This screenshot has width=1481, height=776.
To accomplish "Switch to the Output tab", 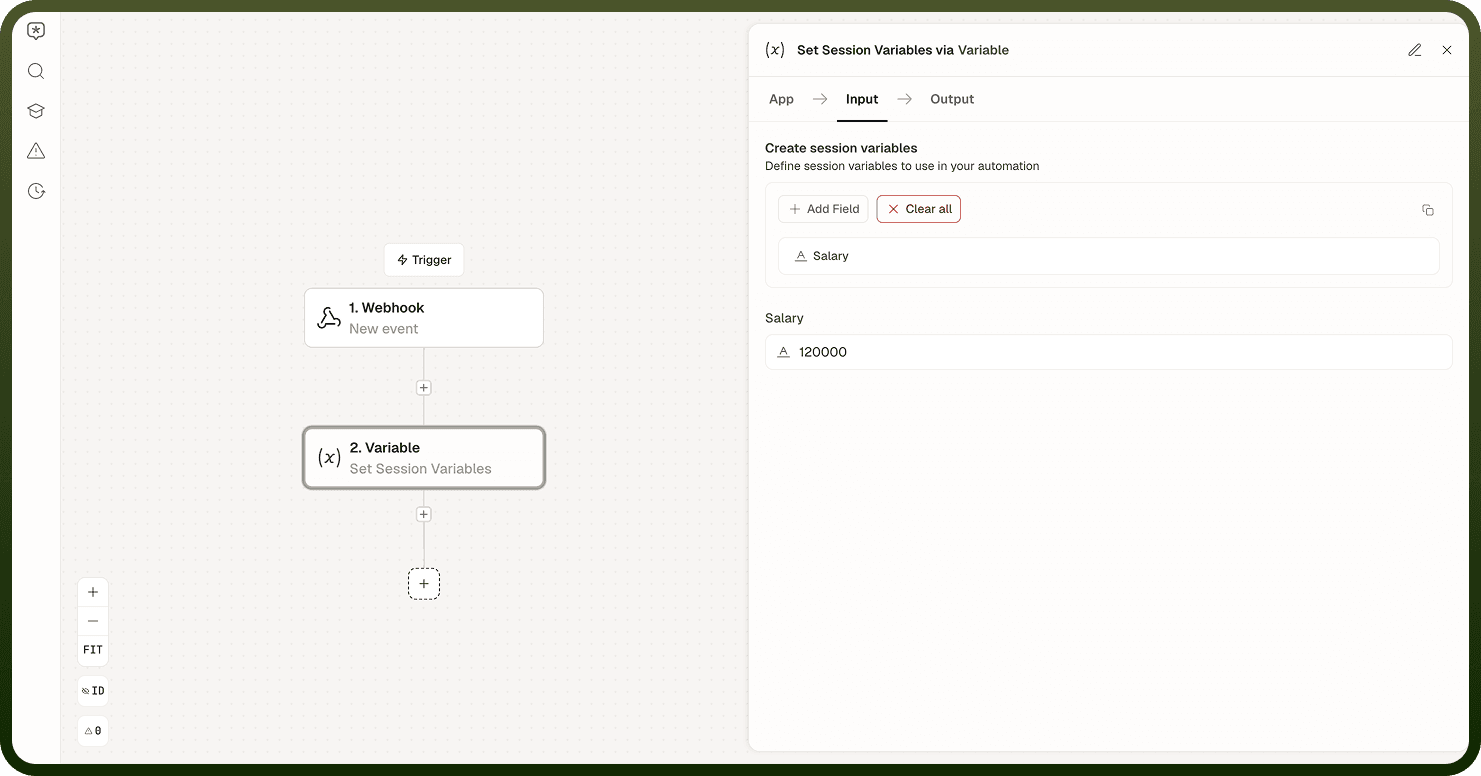I will click(x=952, y=99).
